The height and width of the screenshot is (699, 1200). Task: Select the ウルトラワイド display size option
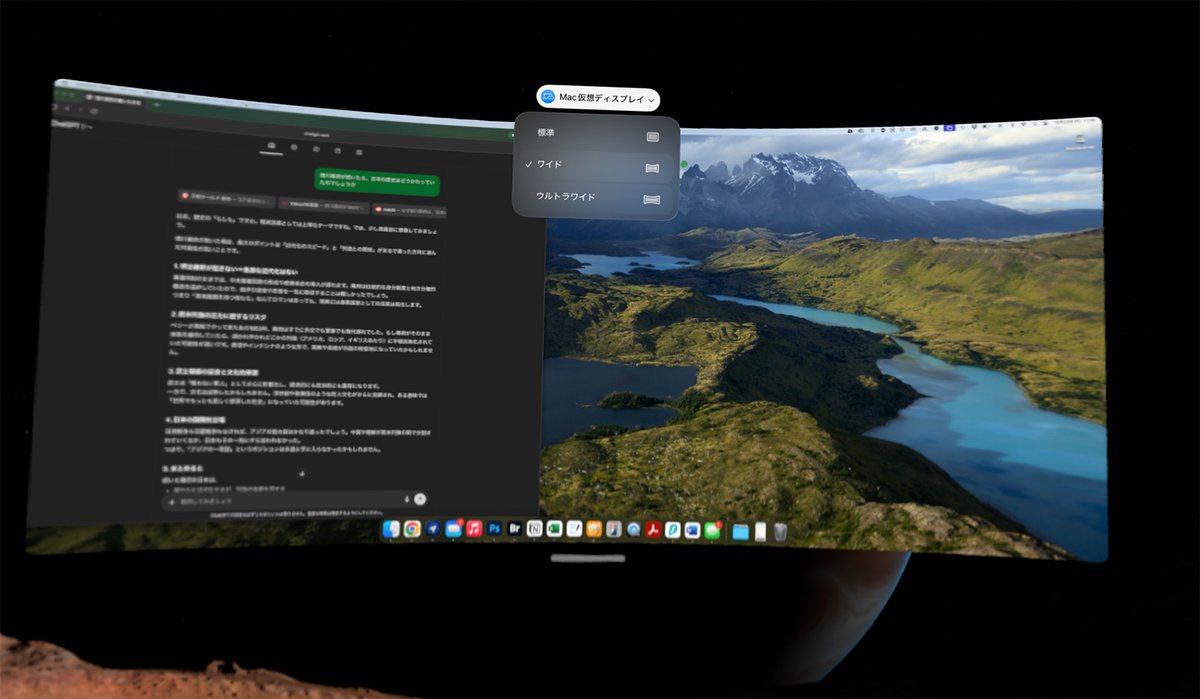596,197
